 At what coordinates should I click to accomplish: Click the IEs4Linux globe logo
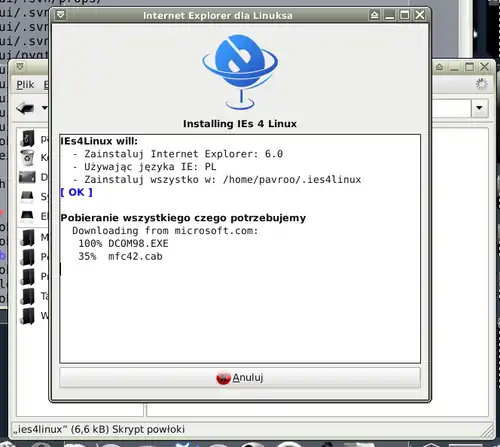tap(240, 72)
